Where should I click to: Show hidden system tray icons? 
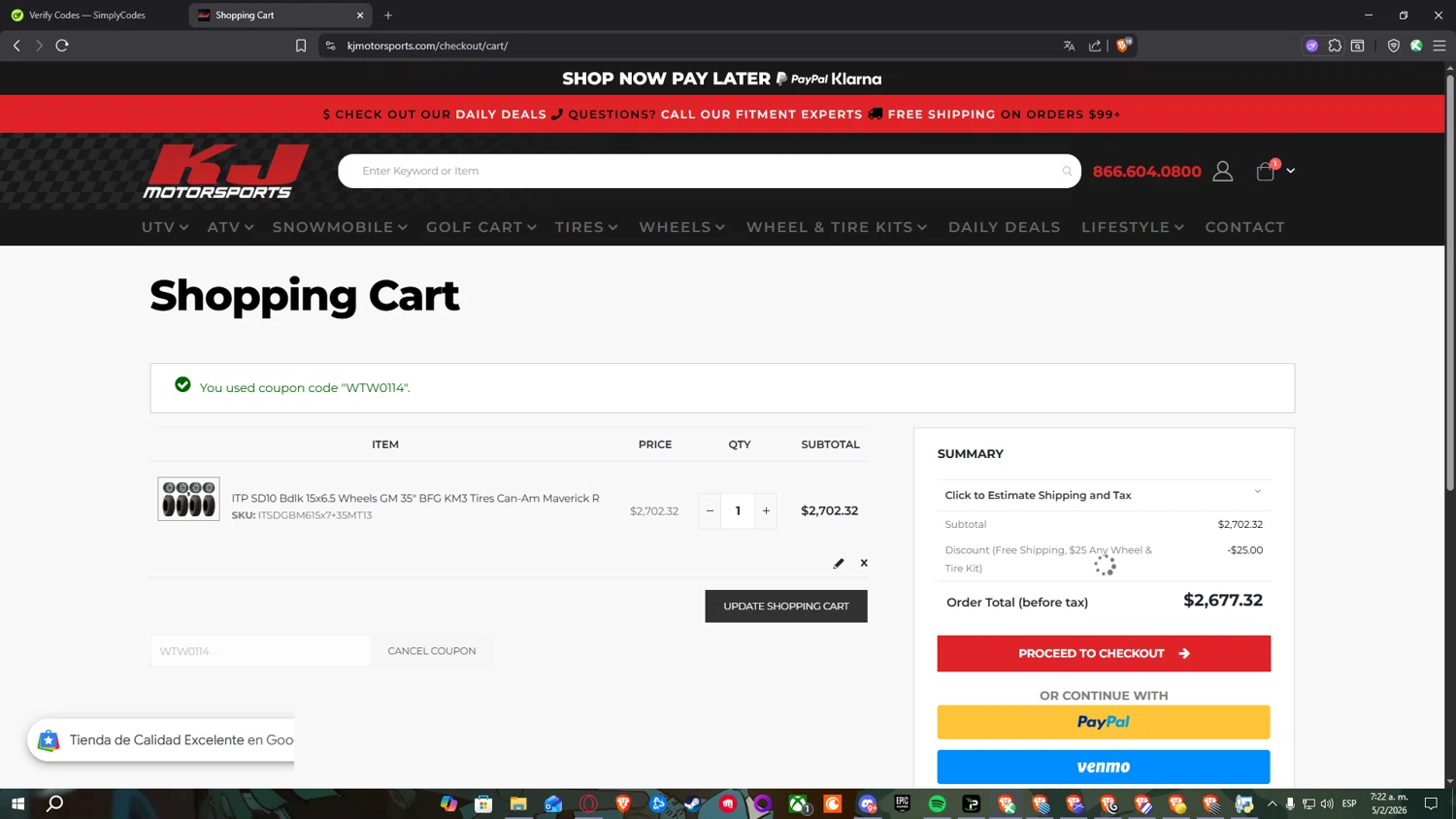click(x=1272, y=803)
